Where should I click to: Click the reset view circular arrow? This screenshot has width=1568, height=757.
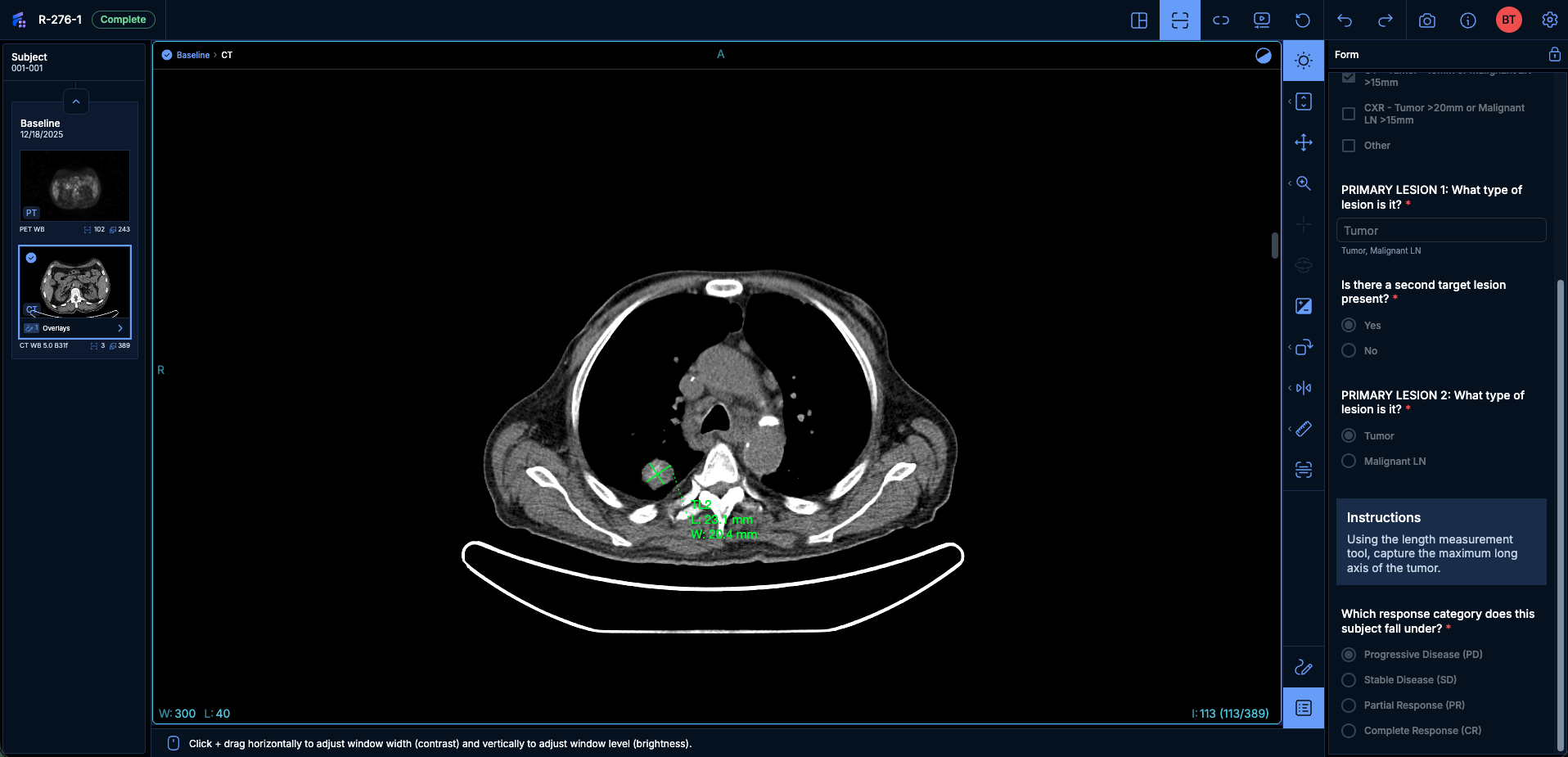click(x=1302, y=20)
